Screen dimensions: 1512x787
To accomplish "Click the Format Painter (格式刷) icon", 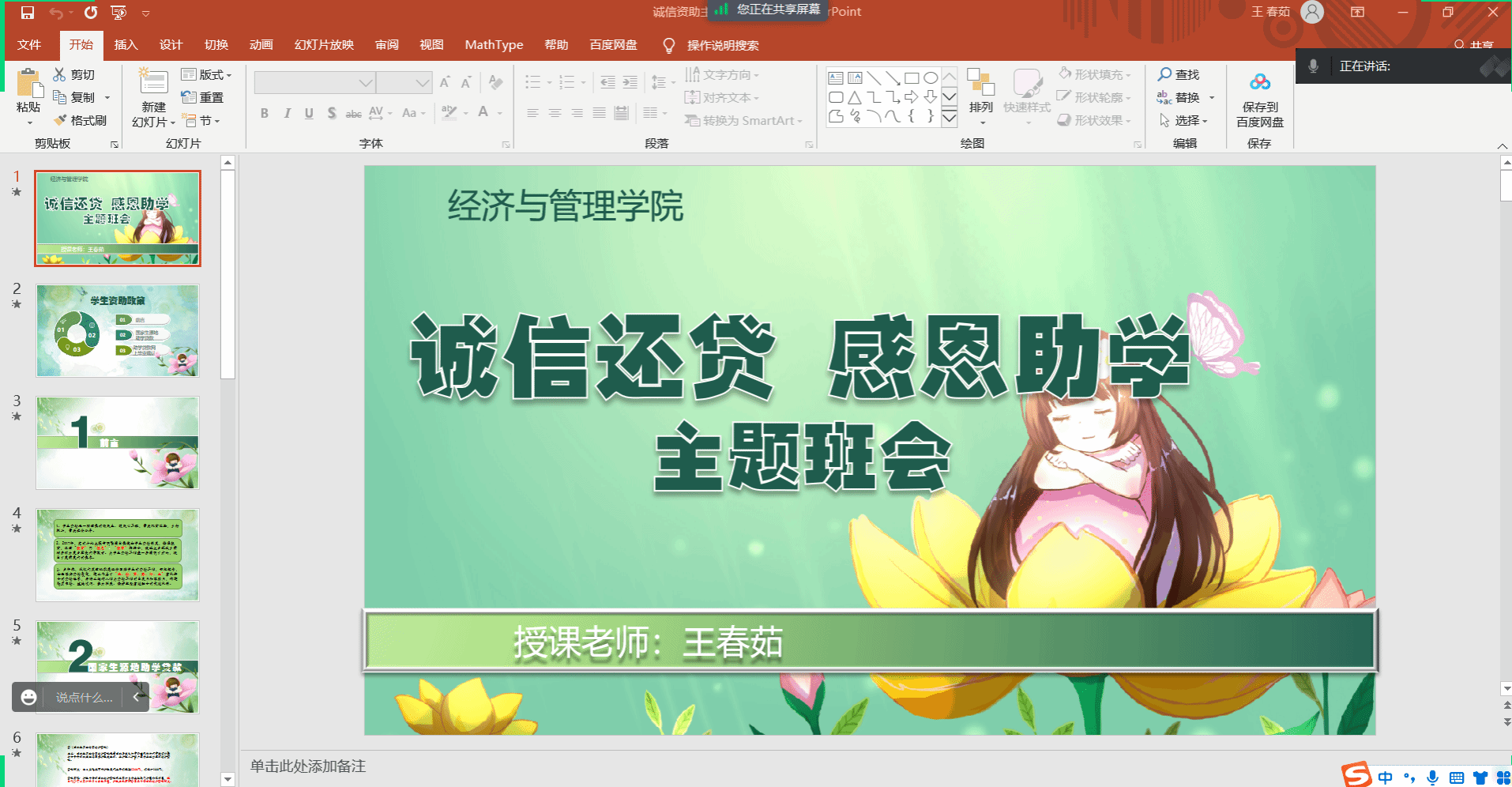I will pos(60,120).
